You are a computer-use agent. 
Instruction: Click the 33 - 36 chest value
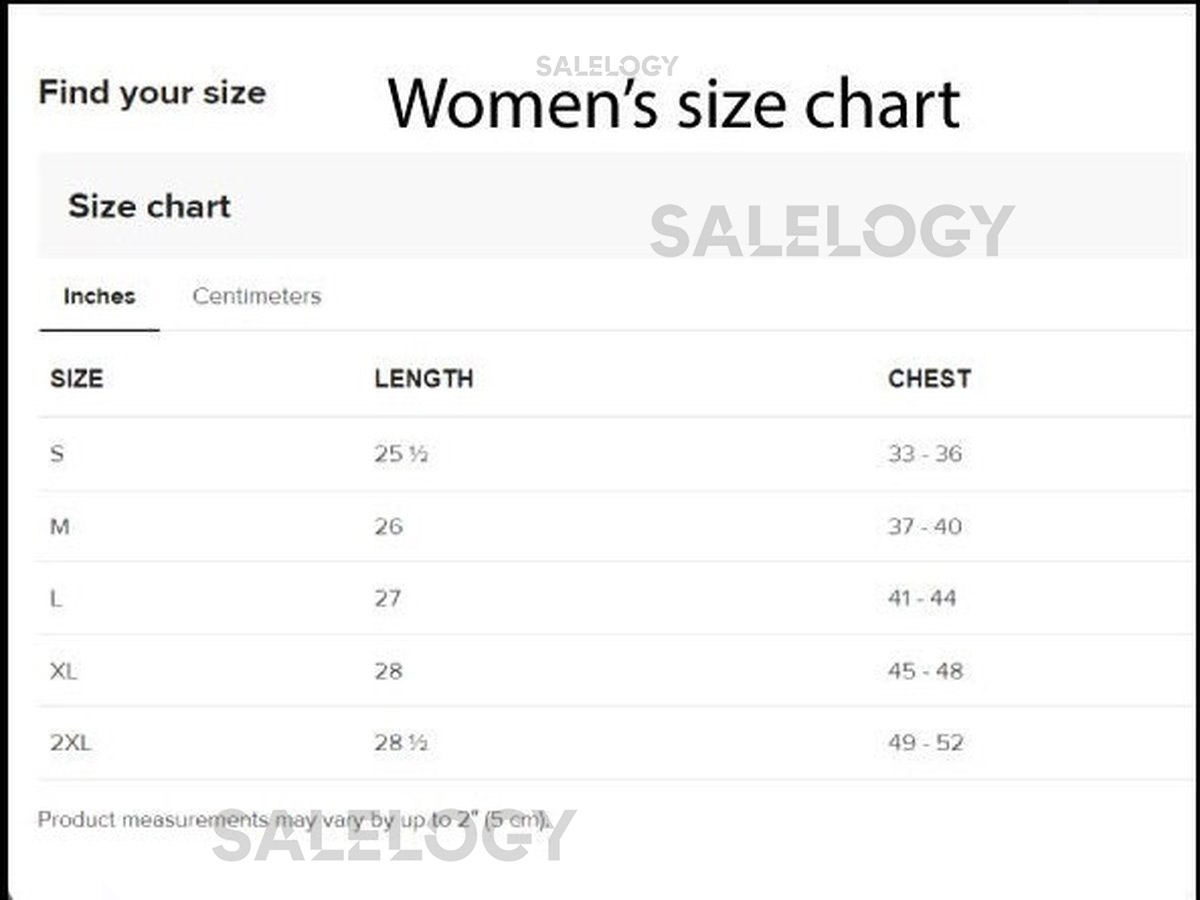coord(925,454)
